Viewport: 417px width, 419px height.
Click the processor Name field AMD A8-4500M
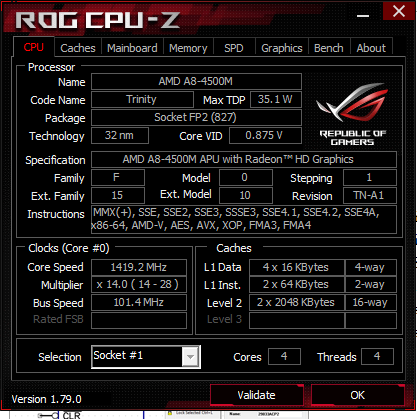click(196, 82)
